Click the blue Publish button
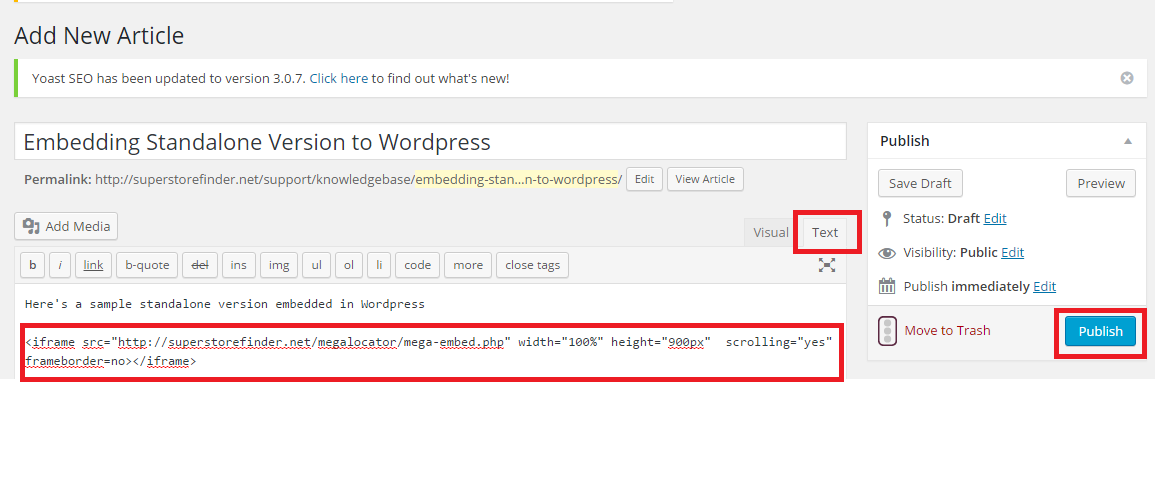Viewport: 1155px width, 491px height. 1100,331
